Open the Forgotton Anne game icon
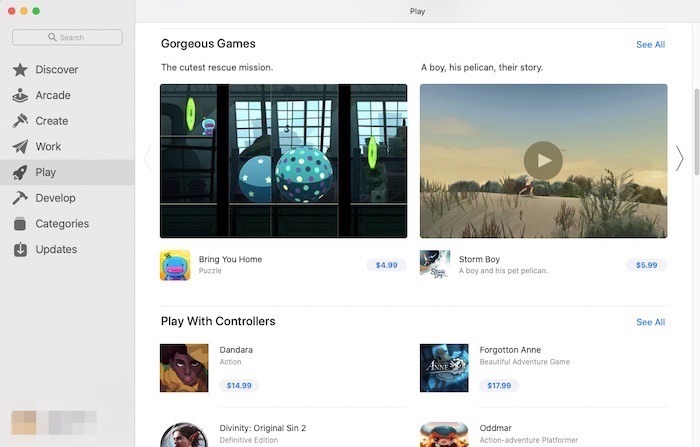Viewport: 700px width, 447px height. click(444, 368)
